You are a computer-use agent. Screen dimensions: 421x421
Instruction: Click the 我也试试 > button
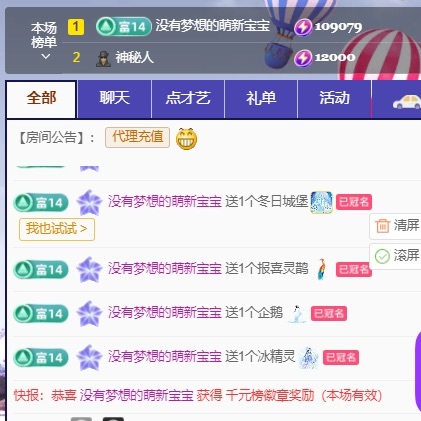(x=57, y=229)
